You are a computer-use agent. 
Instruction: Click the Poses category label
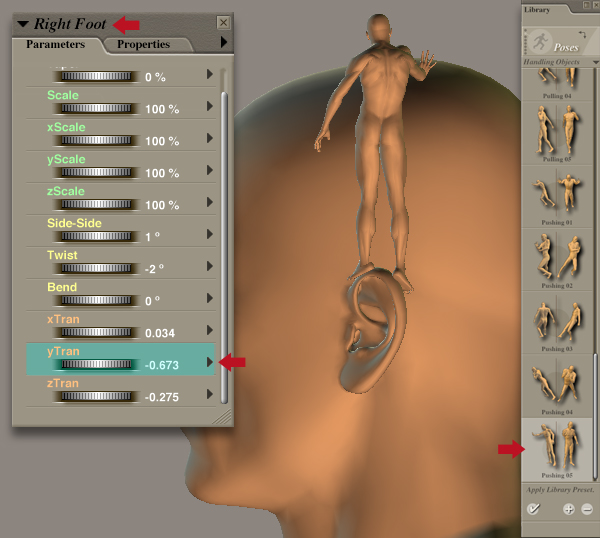tap(566, 47)
